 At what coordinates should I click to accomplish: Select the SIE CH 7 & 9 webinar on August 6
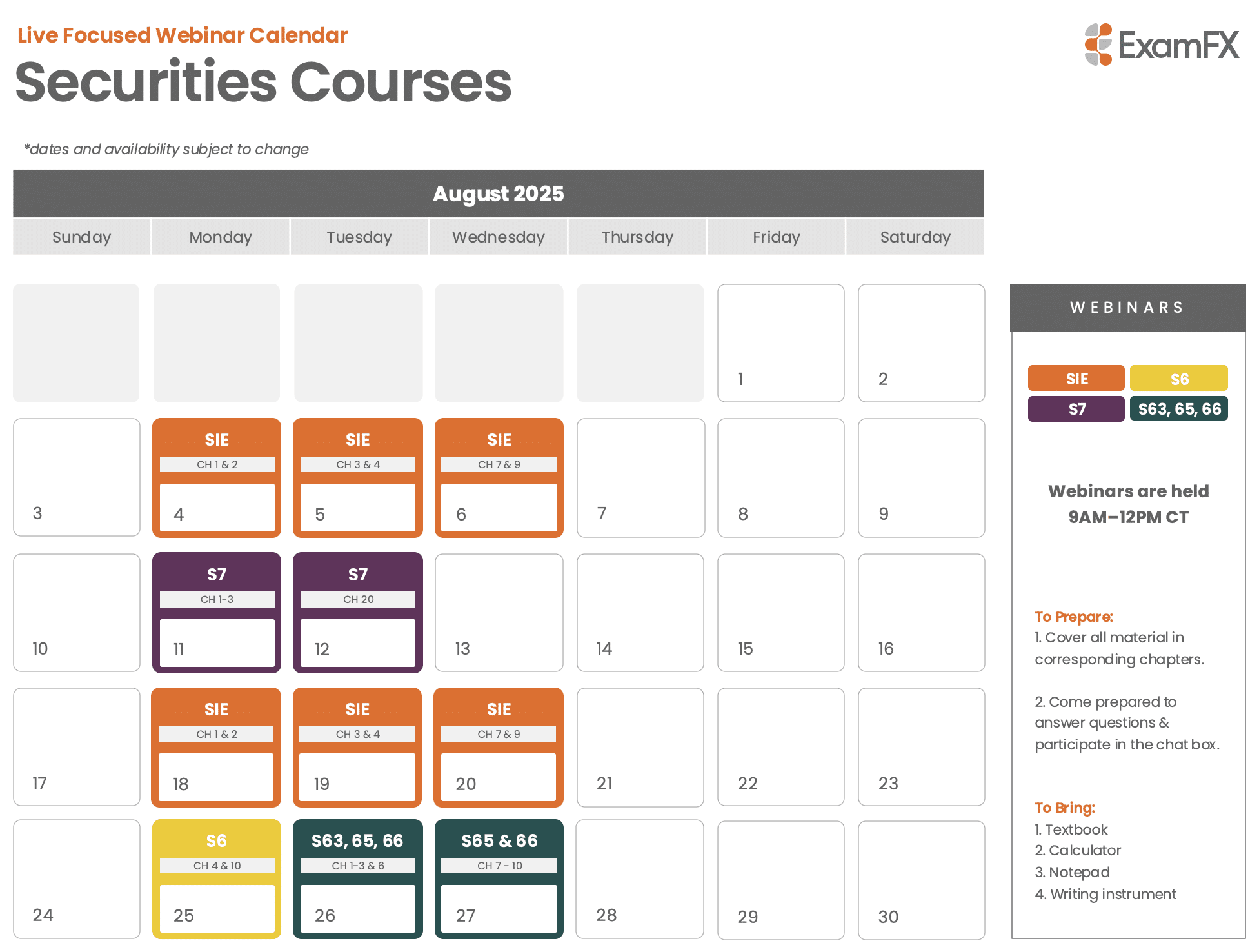tap(499, 478)
